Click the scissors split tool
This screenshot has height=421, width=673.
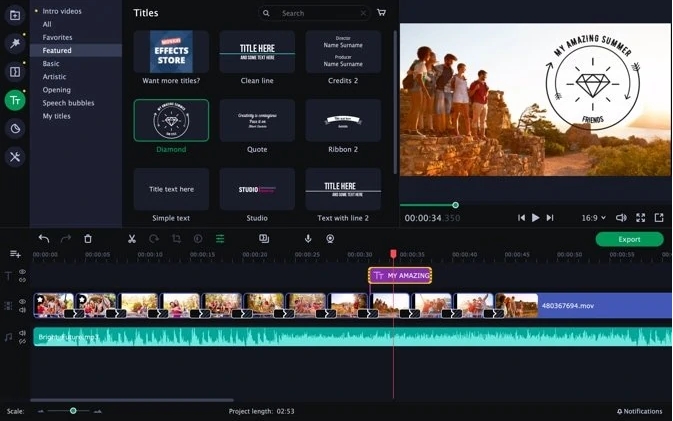click(x=132, y=239)
